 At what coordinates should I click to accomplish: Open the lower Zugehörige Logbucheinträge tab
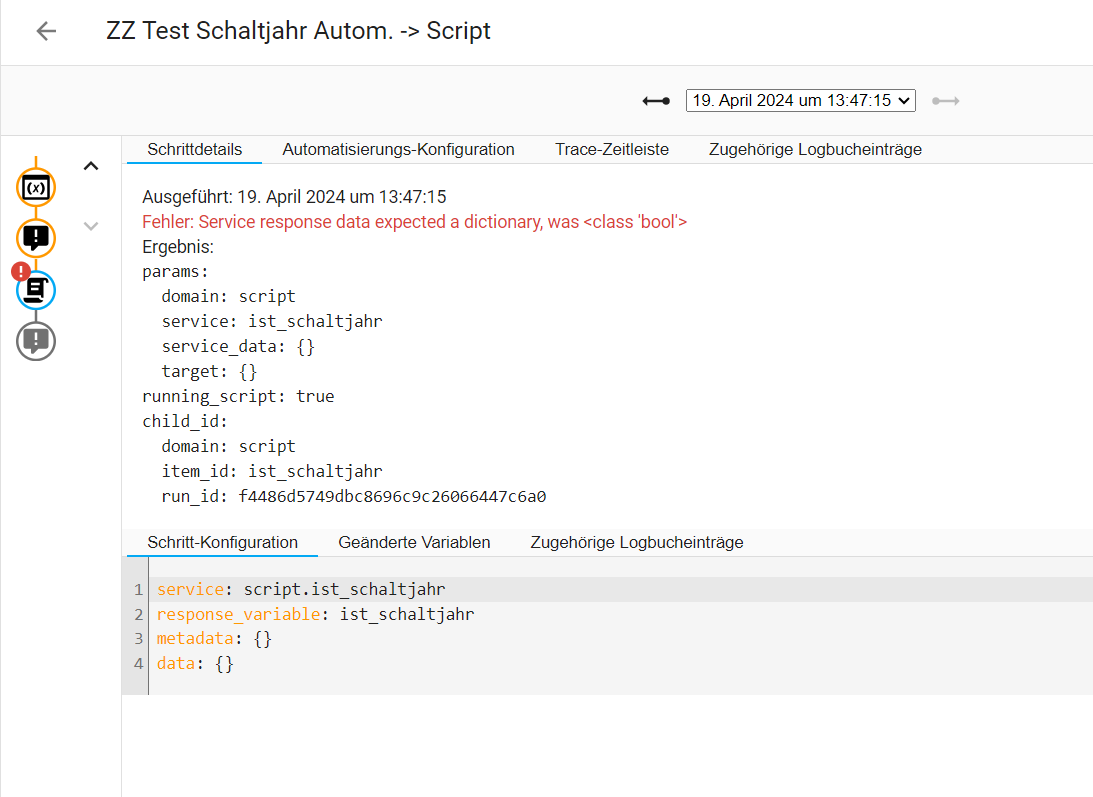click(x=636, y=542)
